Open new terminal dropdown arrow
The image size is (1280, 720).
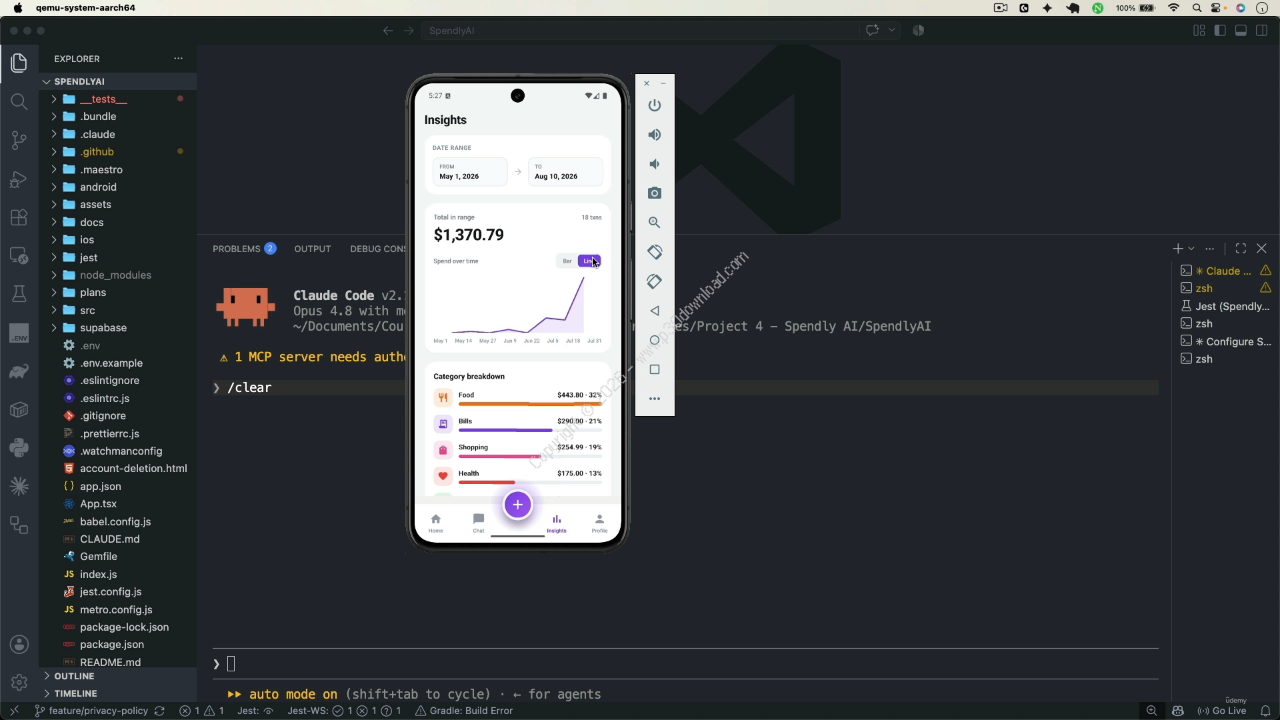pos(1191,249)
